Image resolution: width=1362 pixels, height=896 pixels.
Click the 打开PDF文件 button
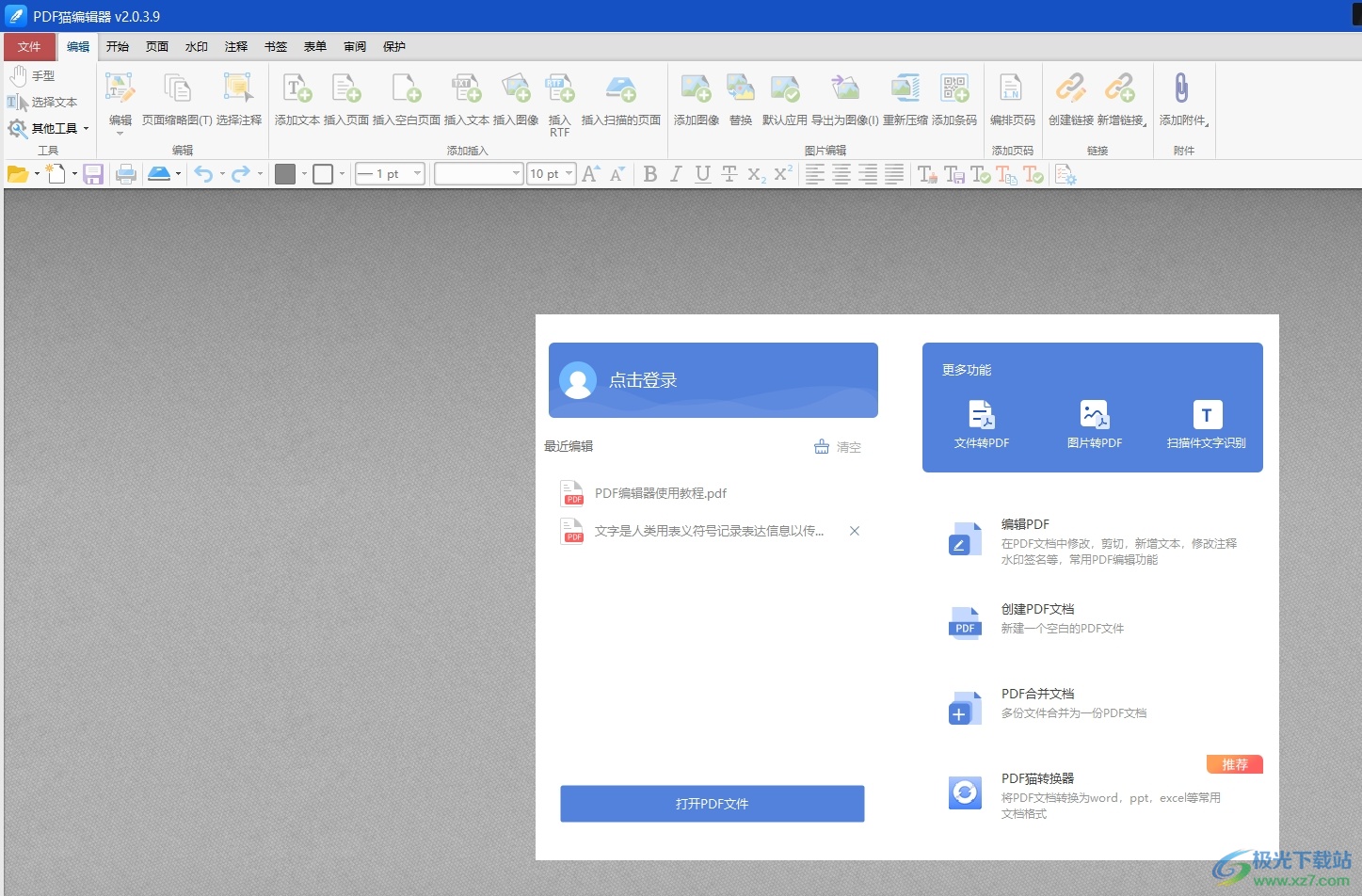coord(712,804)
